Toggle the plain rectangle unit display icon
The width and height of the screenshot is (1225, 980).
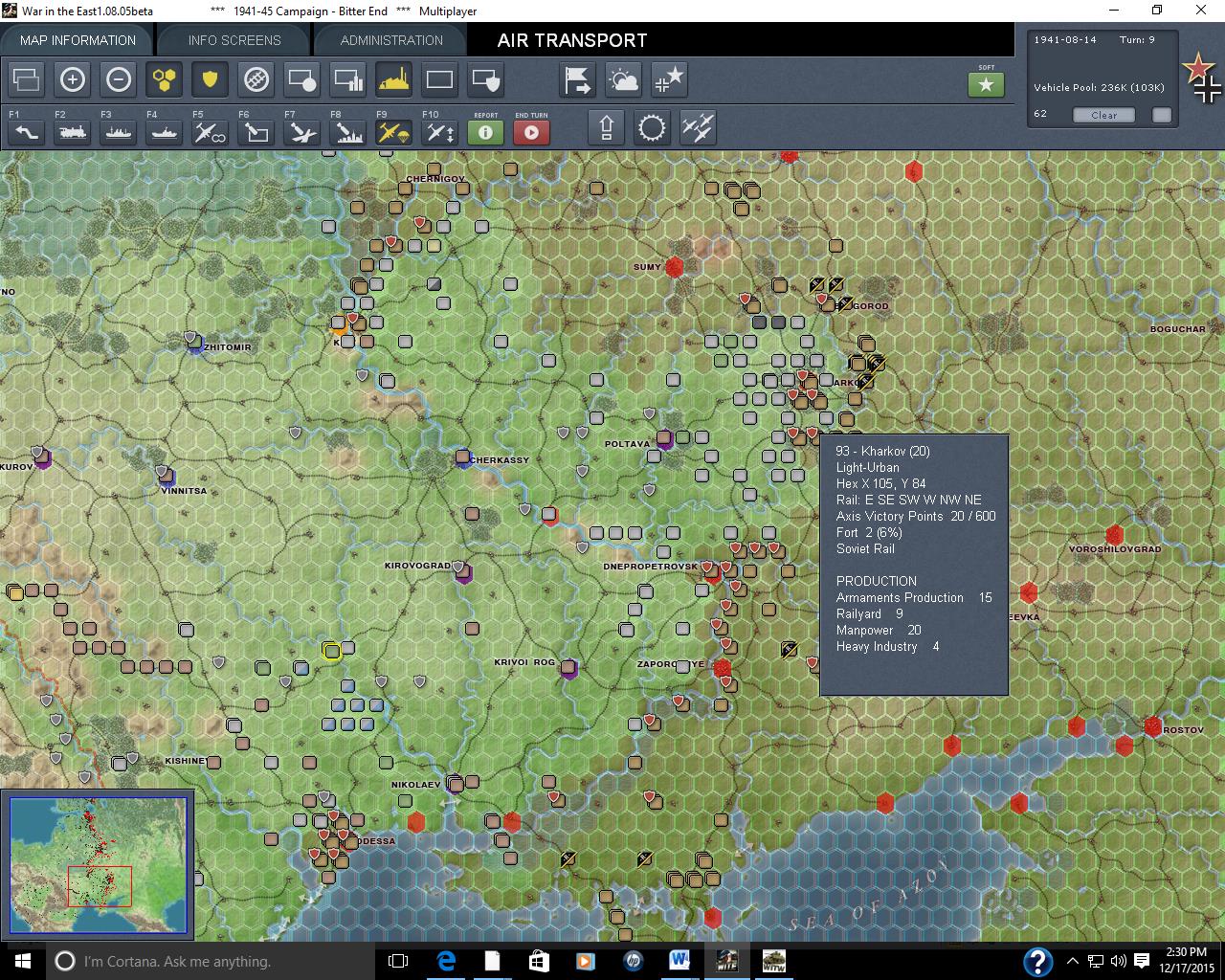pyautogui.click(x=440, y=79)
